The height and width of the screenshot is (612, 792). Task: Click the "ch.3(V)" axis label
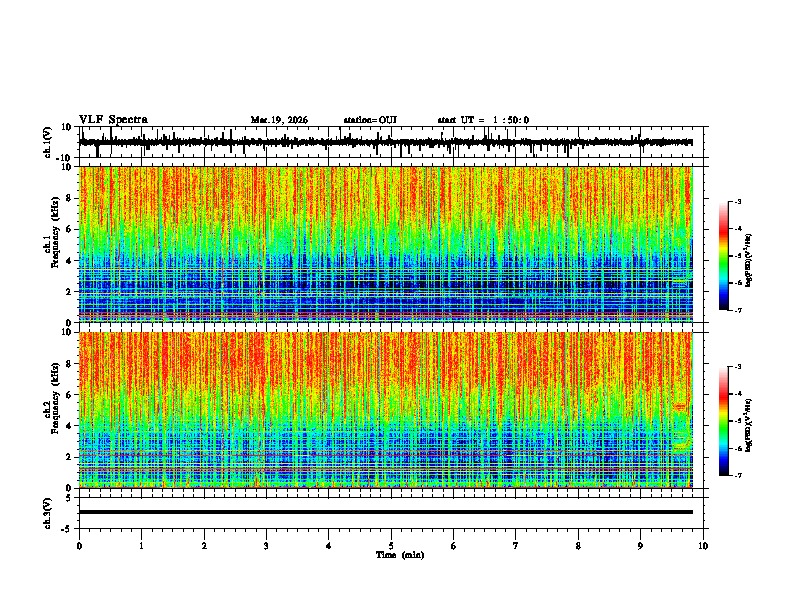(x=48, y=513)
